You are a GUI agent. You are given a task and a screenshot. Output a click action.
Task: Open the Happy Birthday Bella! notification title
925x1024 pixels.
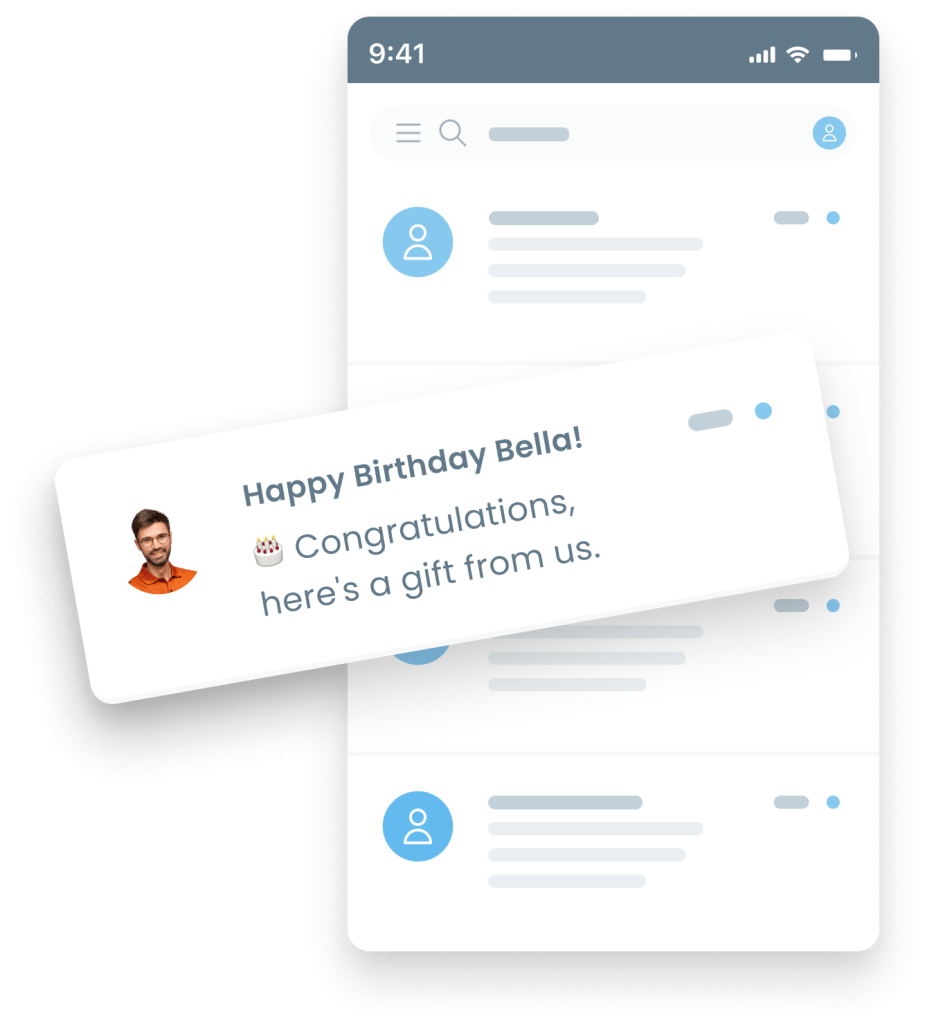412,466
